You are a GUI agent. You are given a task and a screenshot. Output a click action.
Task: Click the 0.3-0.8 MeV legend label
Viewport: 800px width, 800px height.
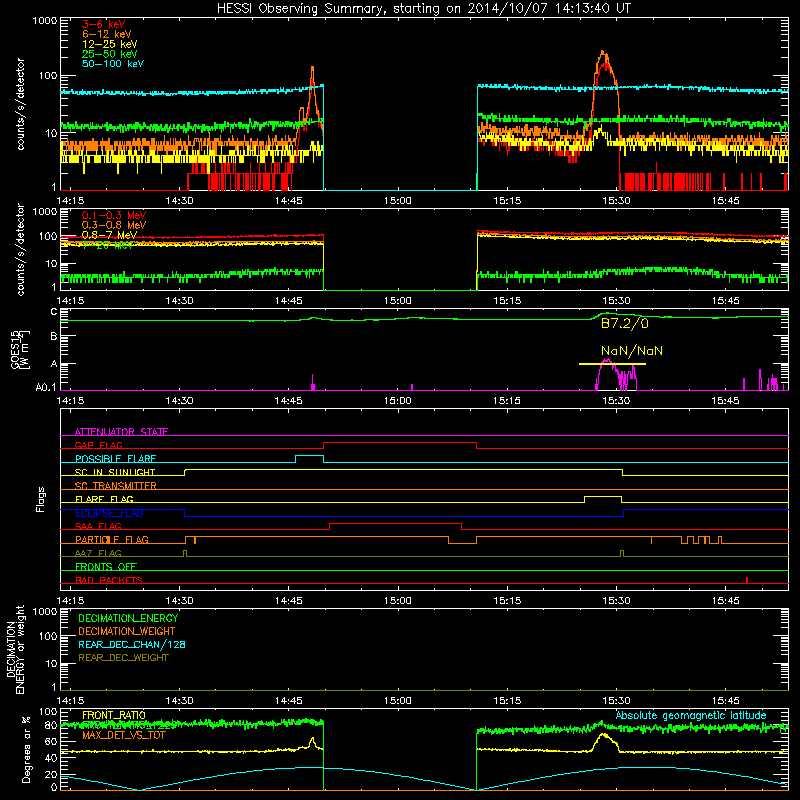(x=114, y=225)
